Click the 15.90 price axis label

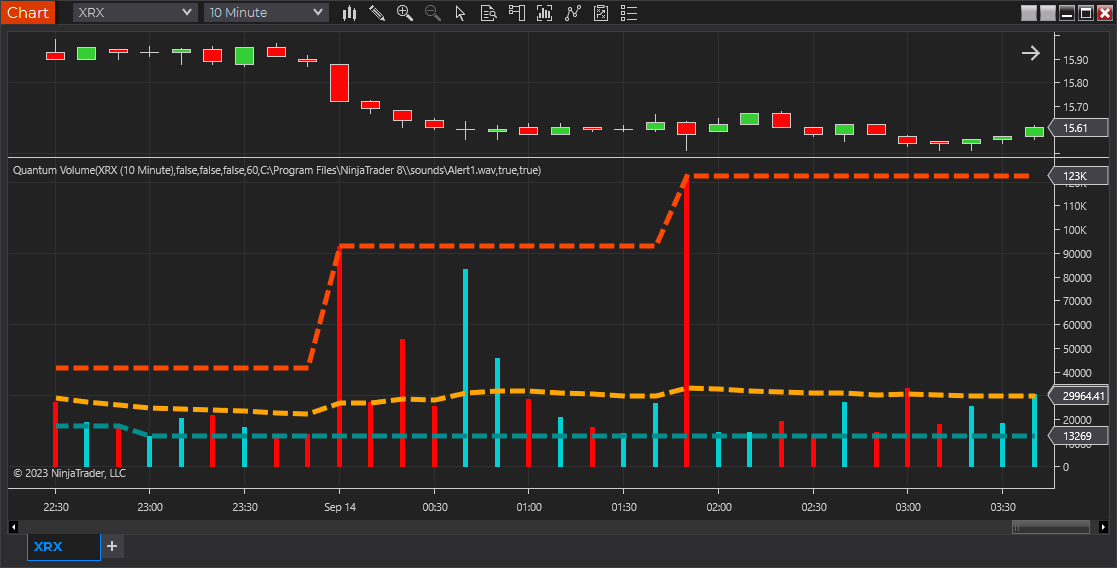(x=1076, y=60)
